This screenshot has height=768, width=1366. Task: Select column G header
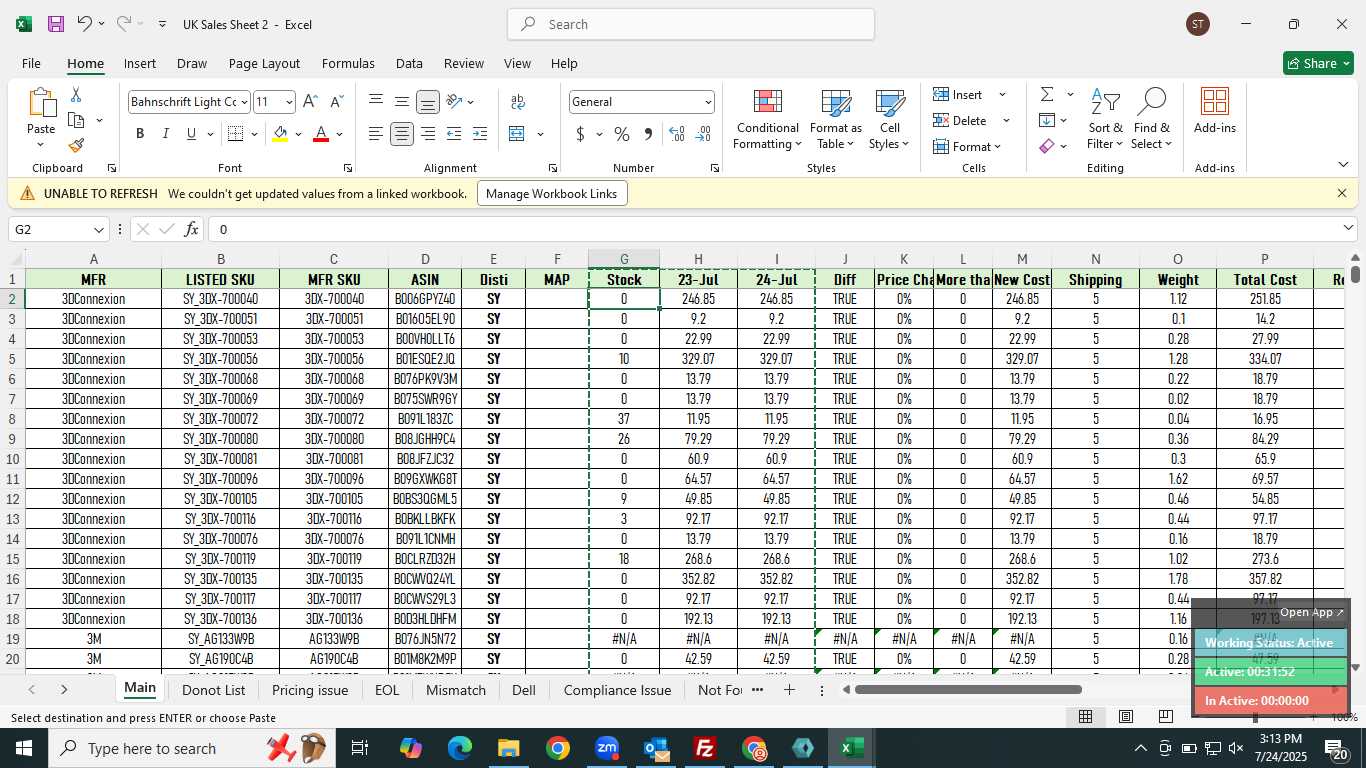624,259
